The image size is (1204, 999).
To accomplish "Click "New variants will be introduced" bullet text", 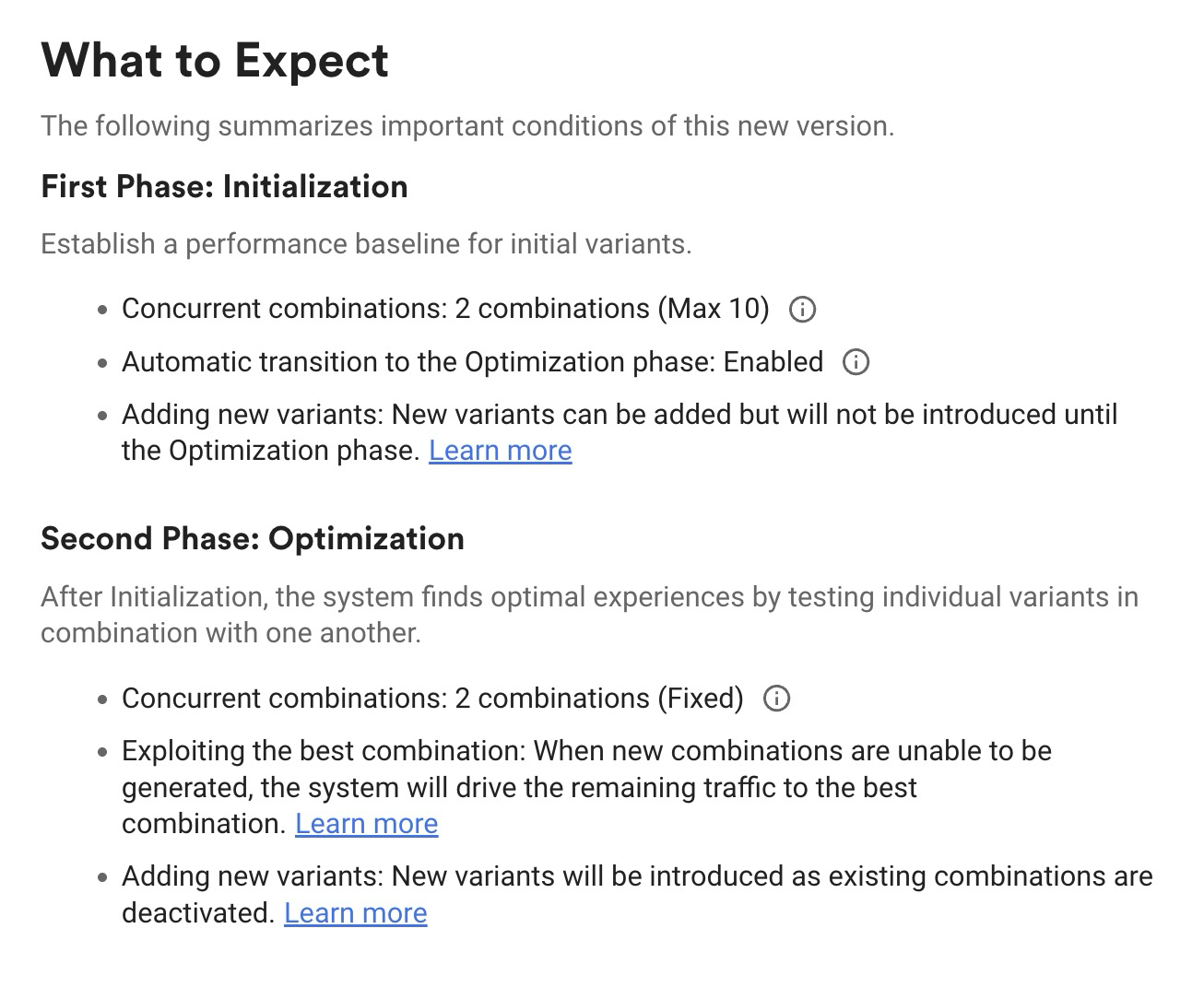I will pos(637,894).
